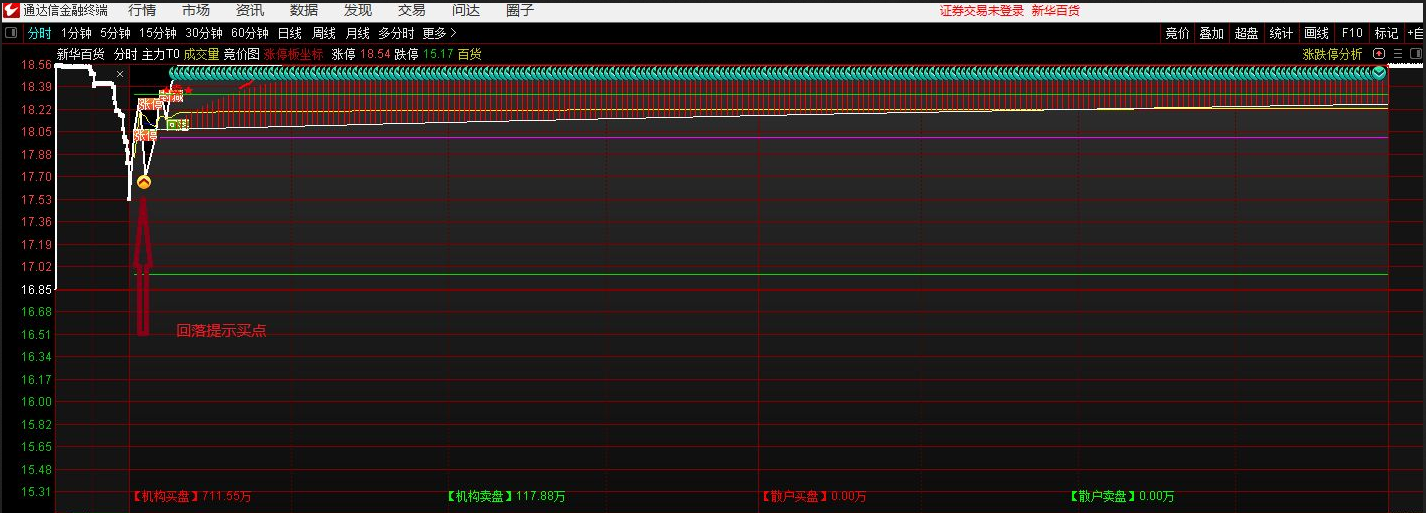Click the last teal chevron marker at the chart's right end
The image size is (1426, 513).
pos(1380,72)
